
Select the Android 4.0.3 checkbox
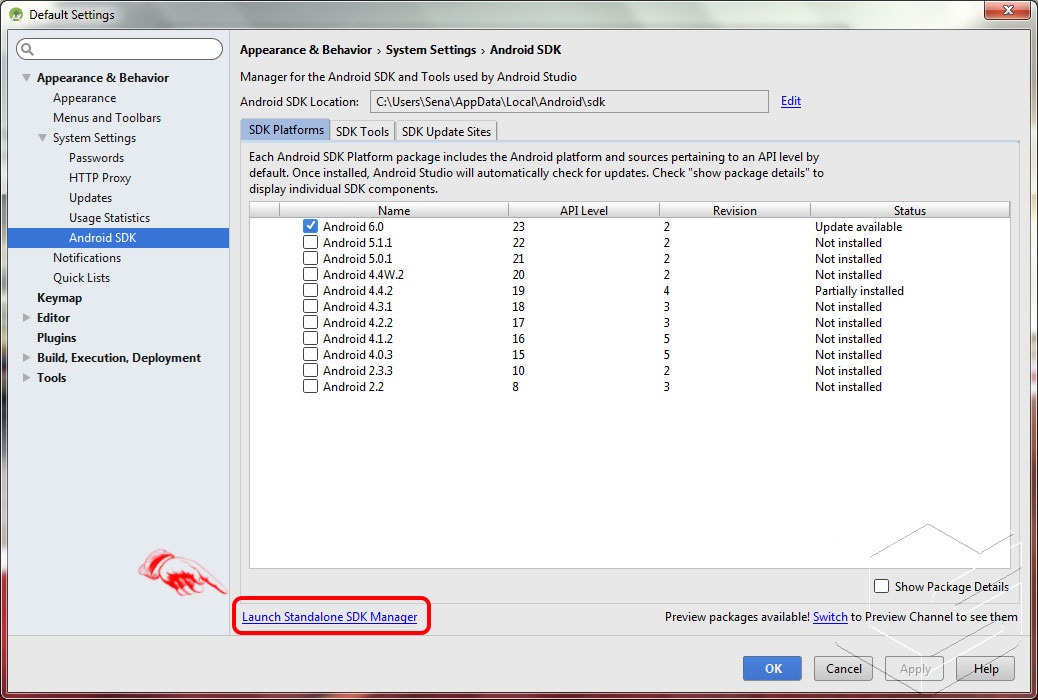(x=310, y=354)
